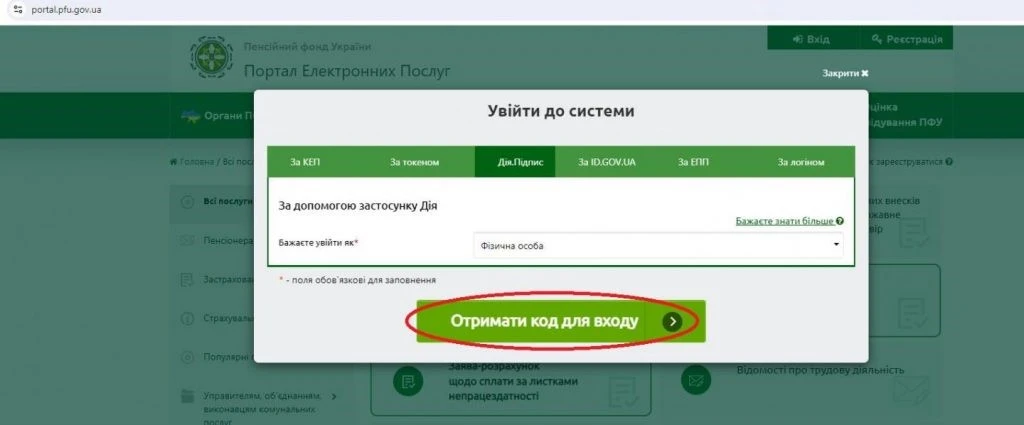This screenshot has width=1024, height=425.
Task: Switch to the За ID.GOV.UA tab
Action: click(607, 162)
